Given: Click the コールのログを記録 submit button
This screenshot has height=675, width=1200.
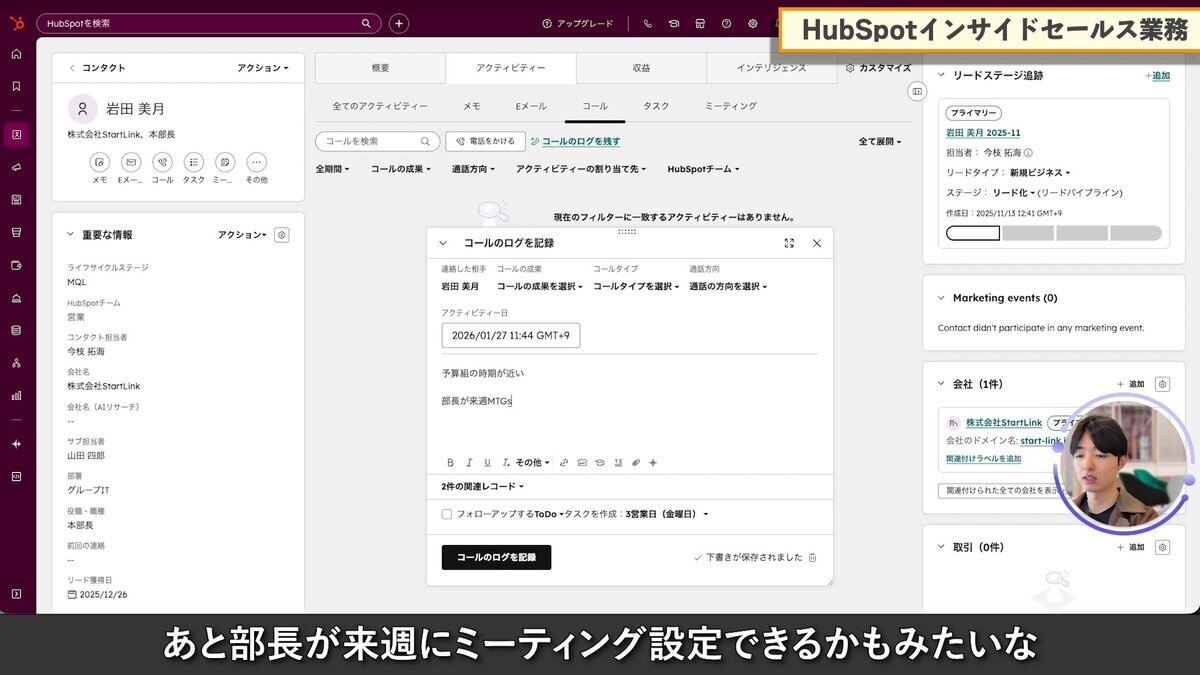Looking at the screenshot, I should click(496, 557).
